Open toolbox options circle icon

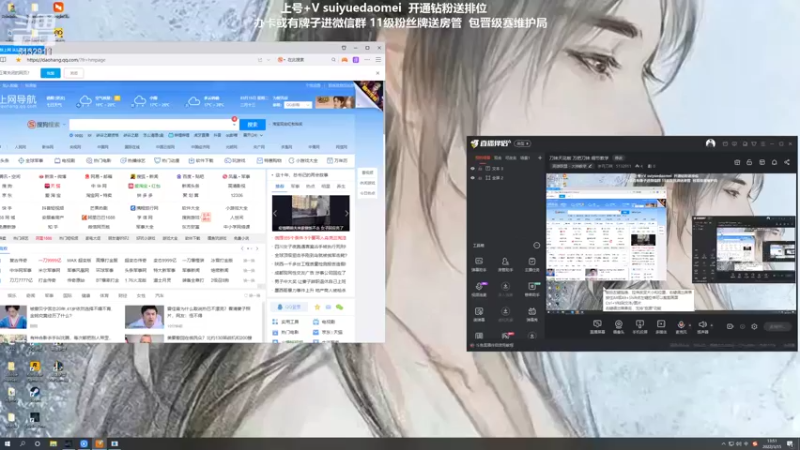(x=536, y=245)
